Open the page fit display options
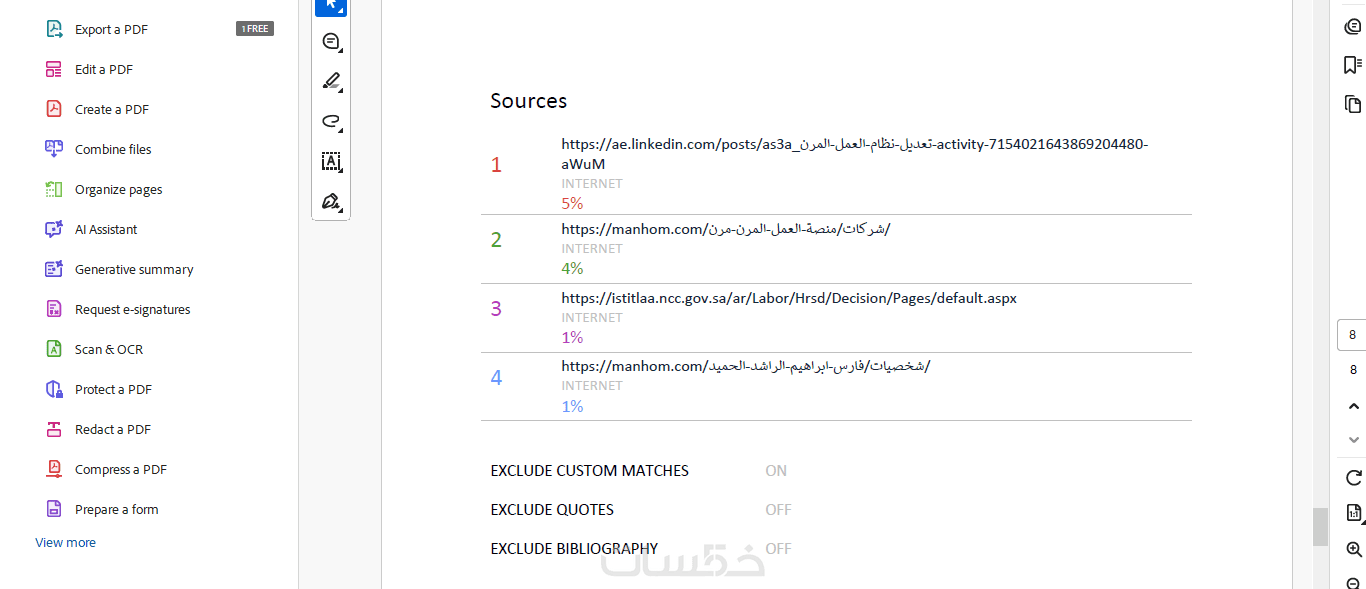 coord(1354,513)
